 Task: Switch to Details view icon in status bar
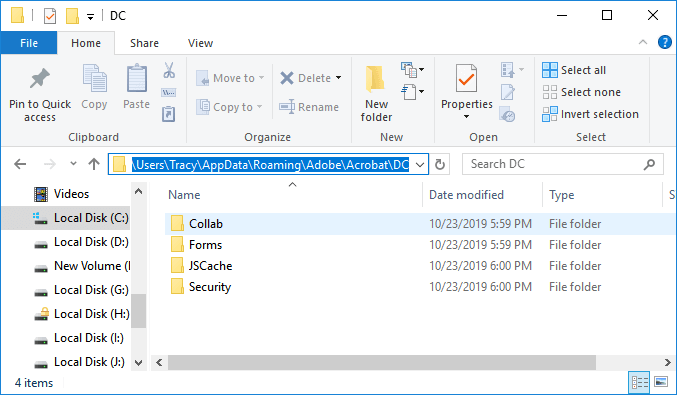point(639,382)
